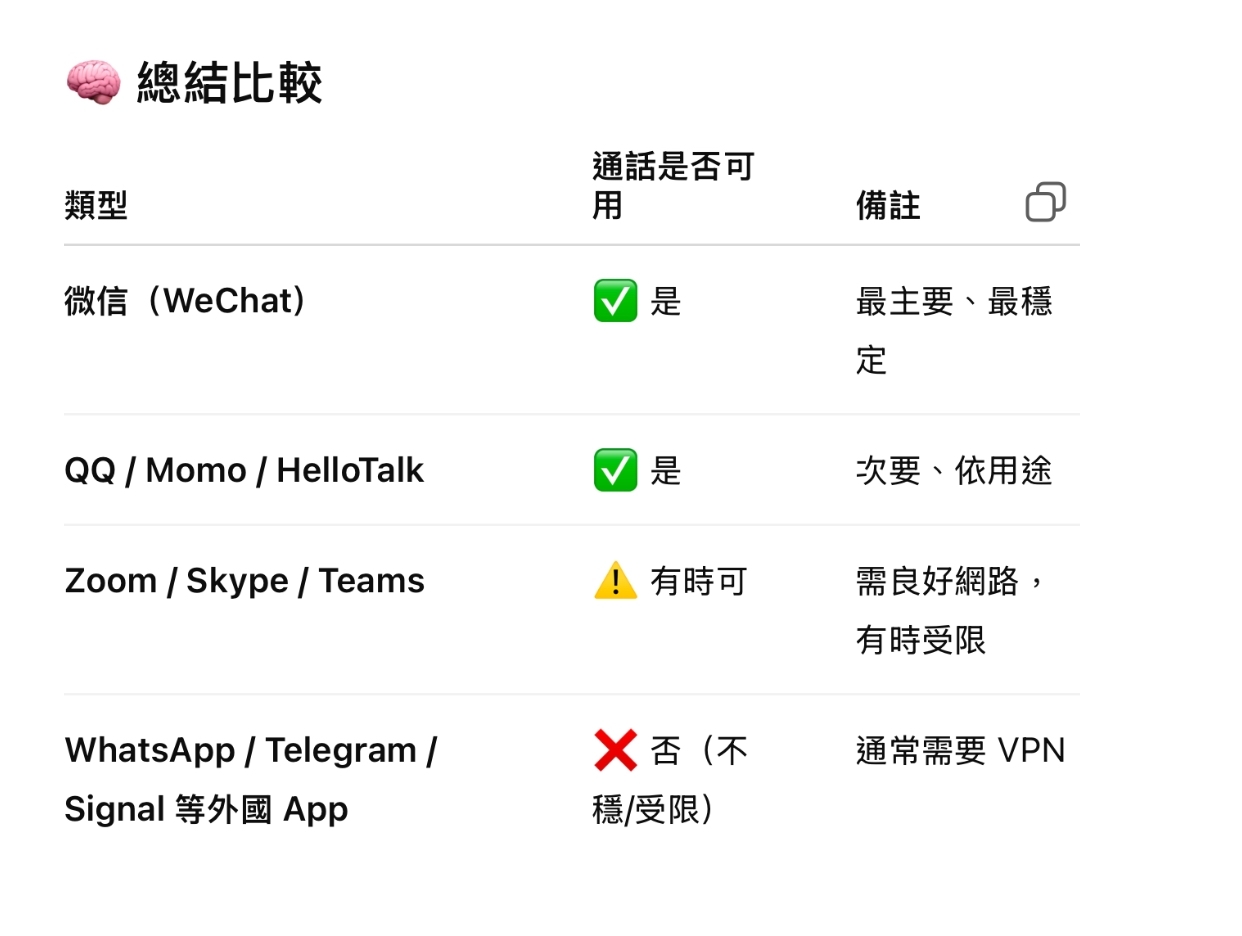Click the red X icon in the WhatsApp row
This screenshot has width=1242, height=936.
(615, 750)
